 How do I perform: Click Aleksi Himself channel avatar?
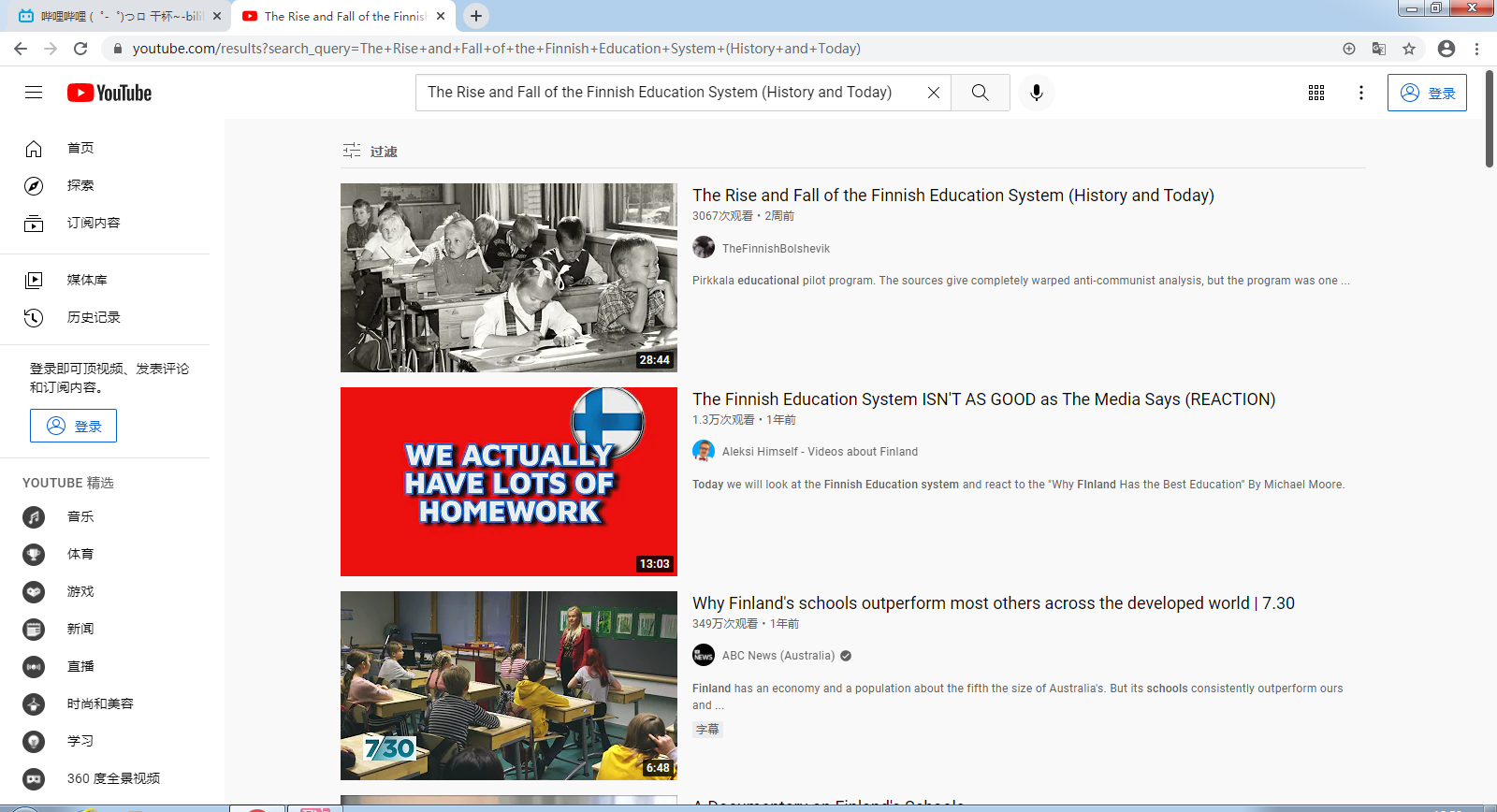704,451
